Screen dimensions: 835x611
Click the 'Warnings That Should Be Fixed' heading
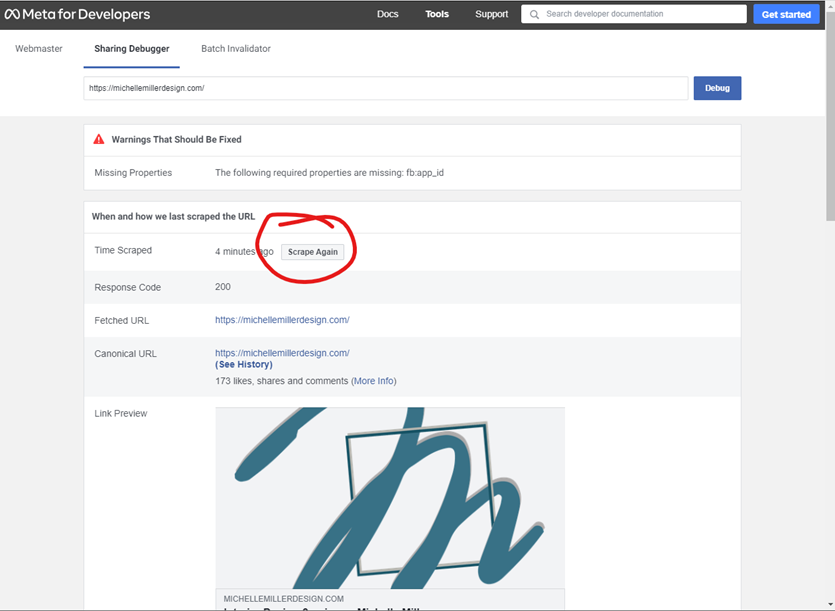point(176,140)
